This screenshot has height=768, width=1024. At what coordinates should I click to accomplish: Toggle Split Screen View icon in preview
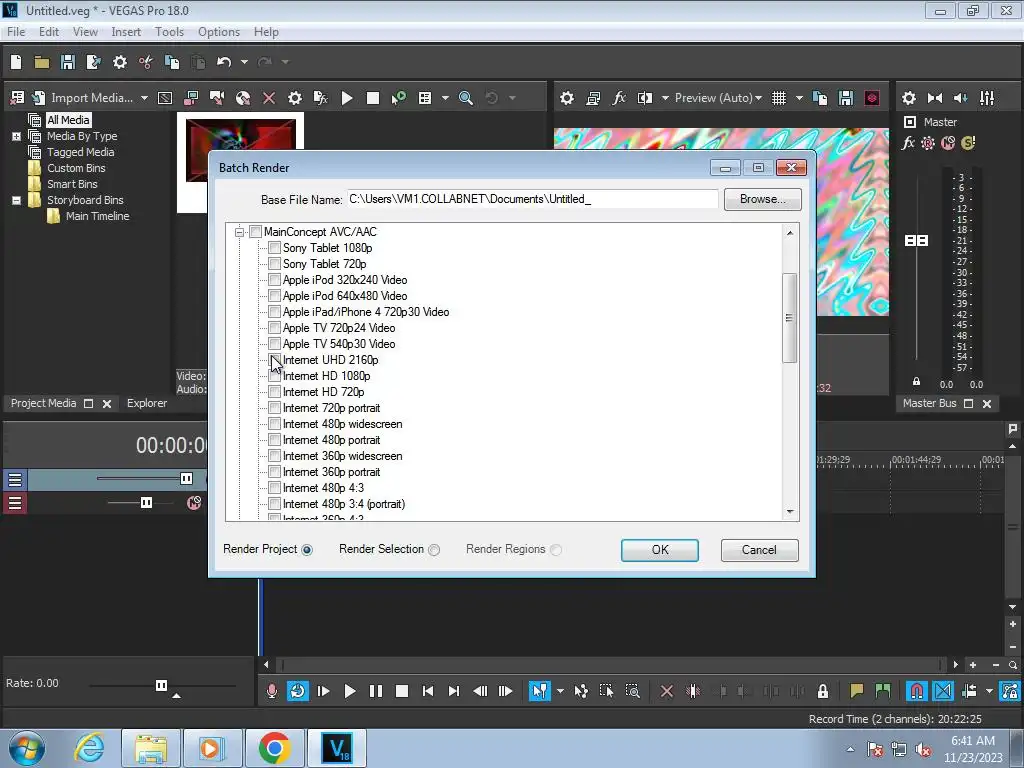coord(645,98)
